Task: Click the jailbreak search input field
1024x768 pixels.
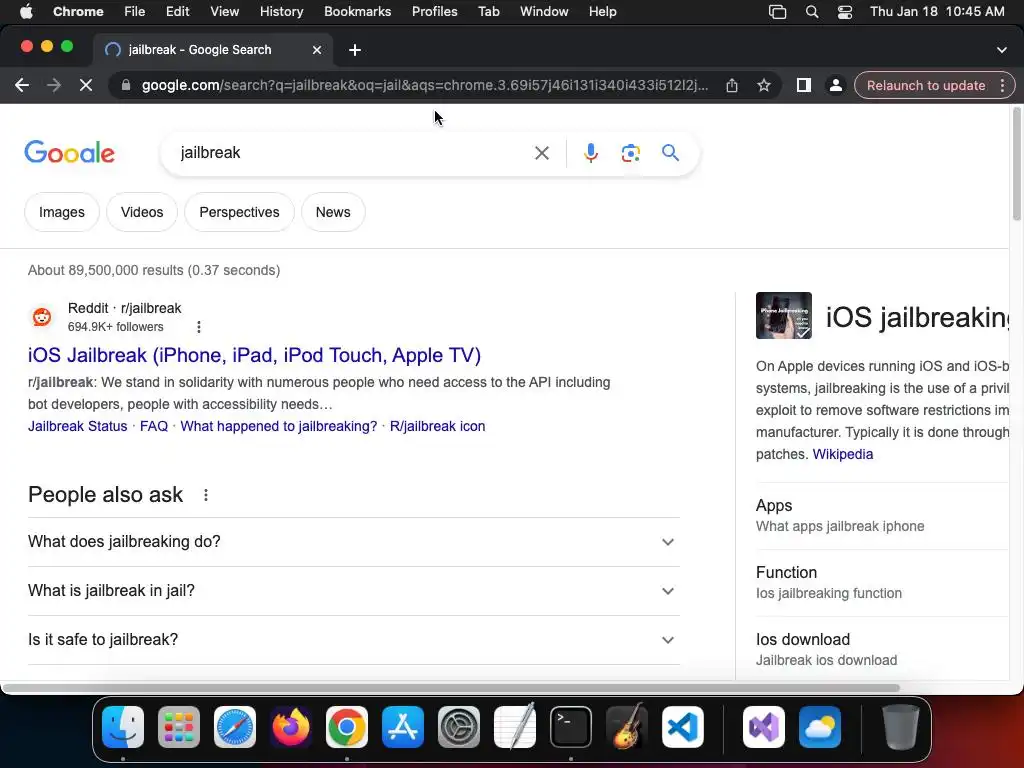Action: (x=353, y=153)
